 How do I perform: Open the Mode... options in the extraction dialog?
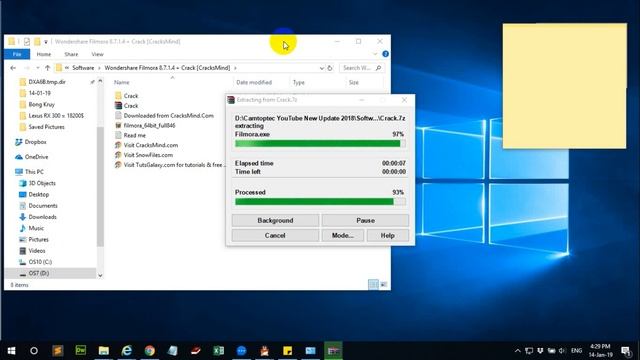coord(343,236)
